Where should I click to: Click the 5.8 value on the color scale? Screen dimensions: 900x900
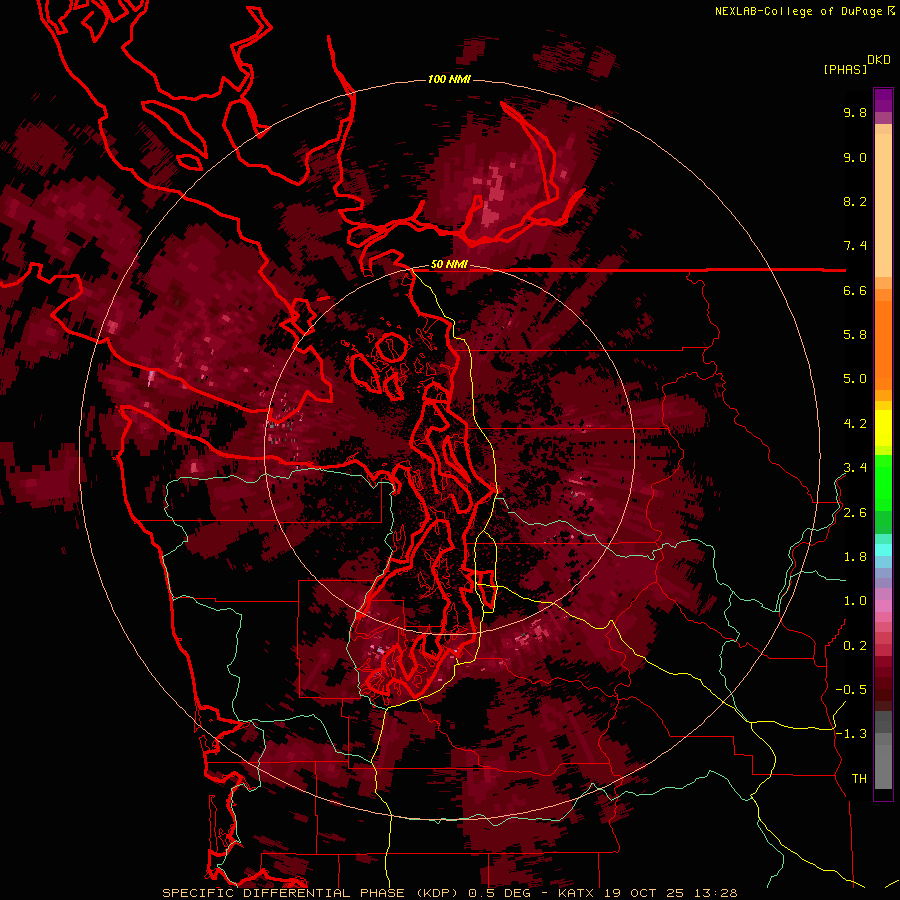pos(855,335)
